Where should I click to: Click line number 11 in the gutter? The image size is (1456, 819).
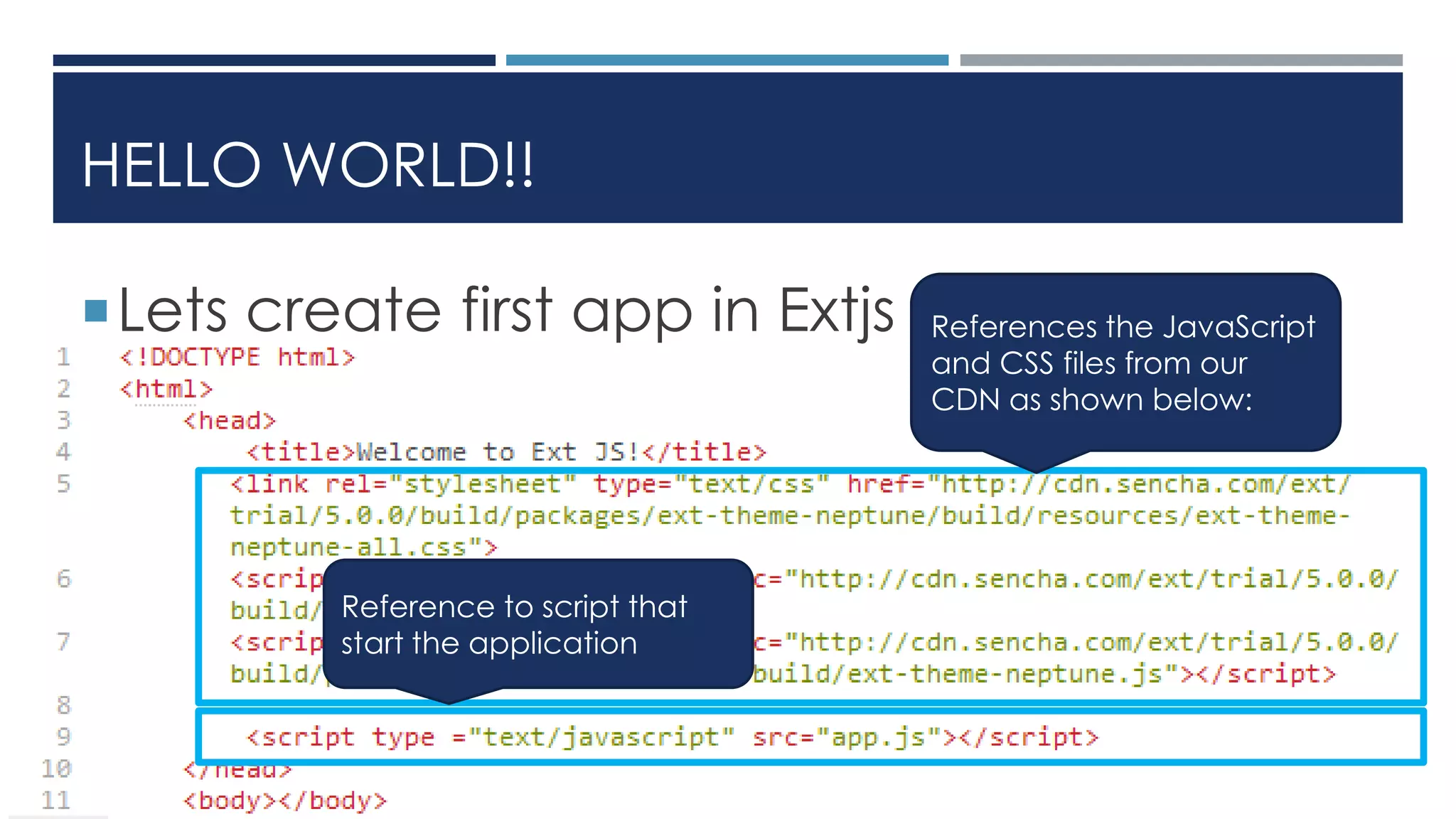pos(56,801)
